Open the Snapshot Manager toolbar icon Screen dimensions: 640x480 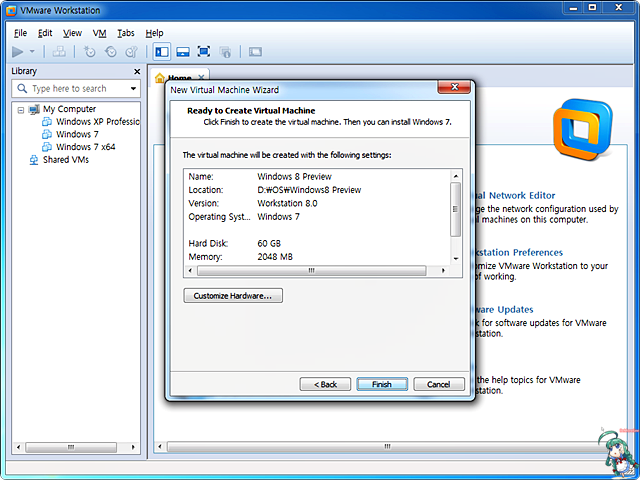tap(131, 52)
